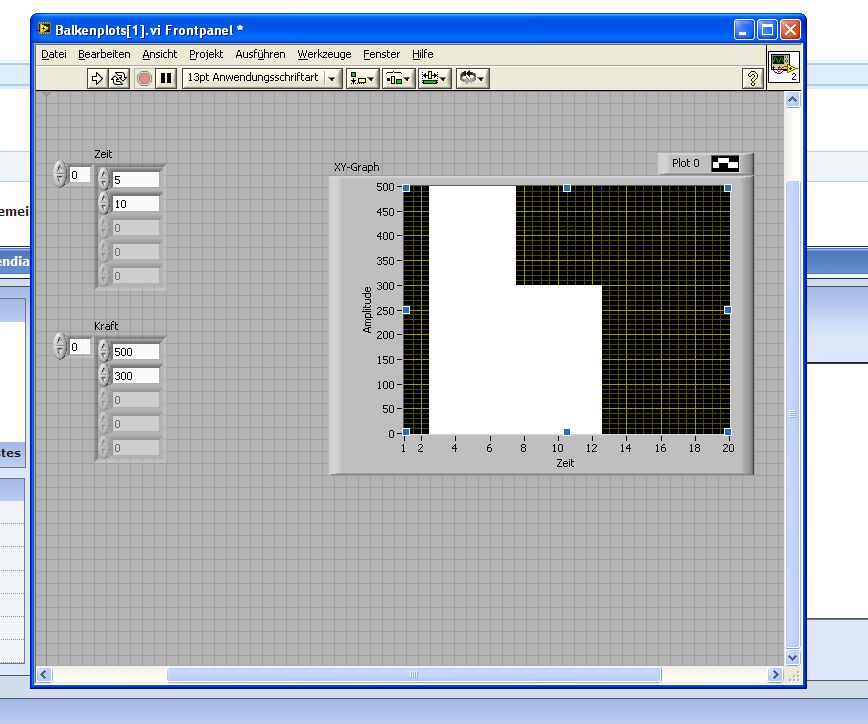The width and height of the screenshot is (868, 724).
Task: Click the Amplitude axis label
Action: point(367,310)
